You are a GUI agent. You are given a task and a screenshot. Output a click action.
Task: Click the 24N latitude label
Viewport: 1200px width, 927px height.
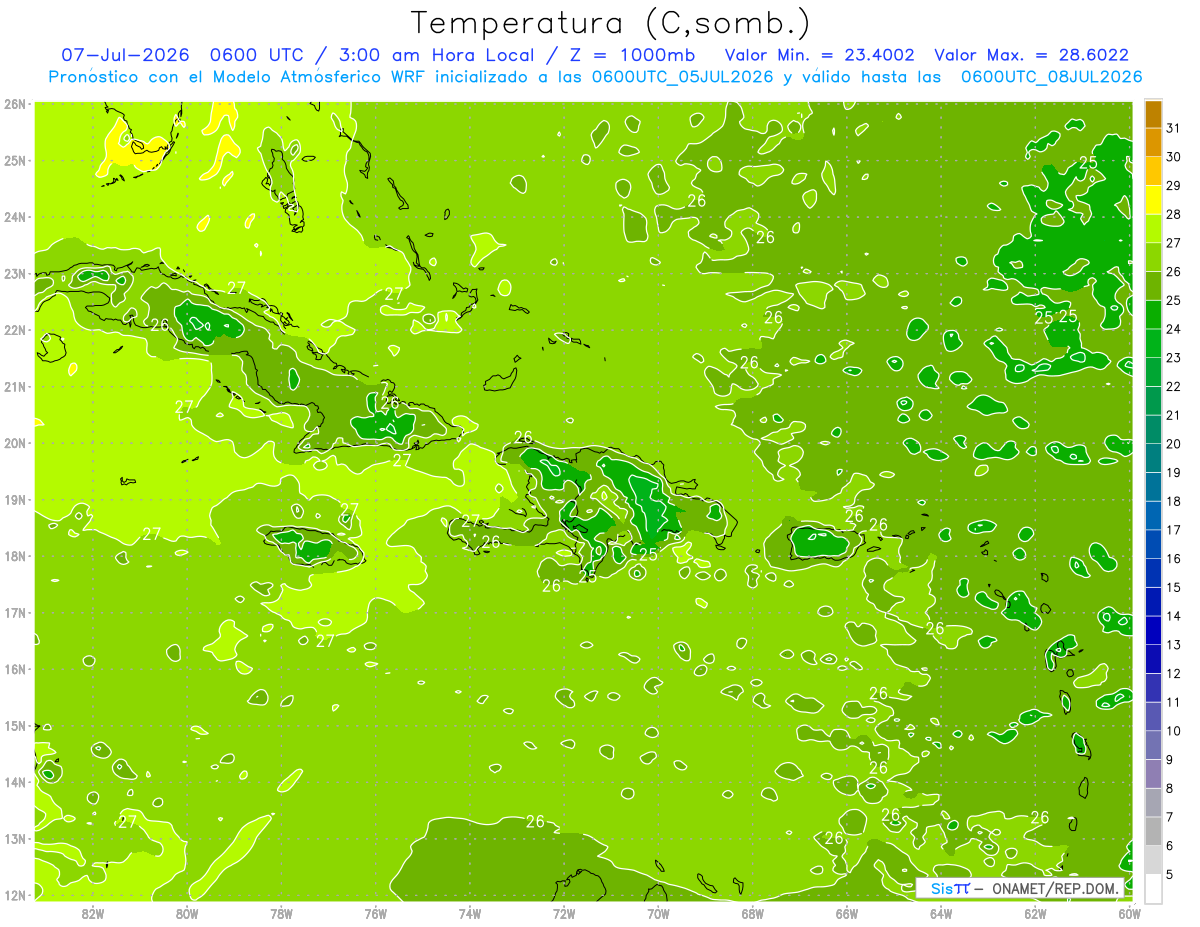pyautogui.click(x=15, y=217)
